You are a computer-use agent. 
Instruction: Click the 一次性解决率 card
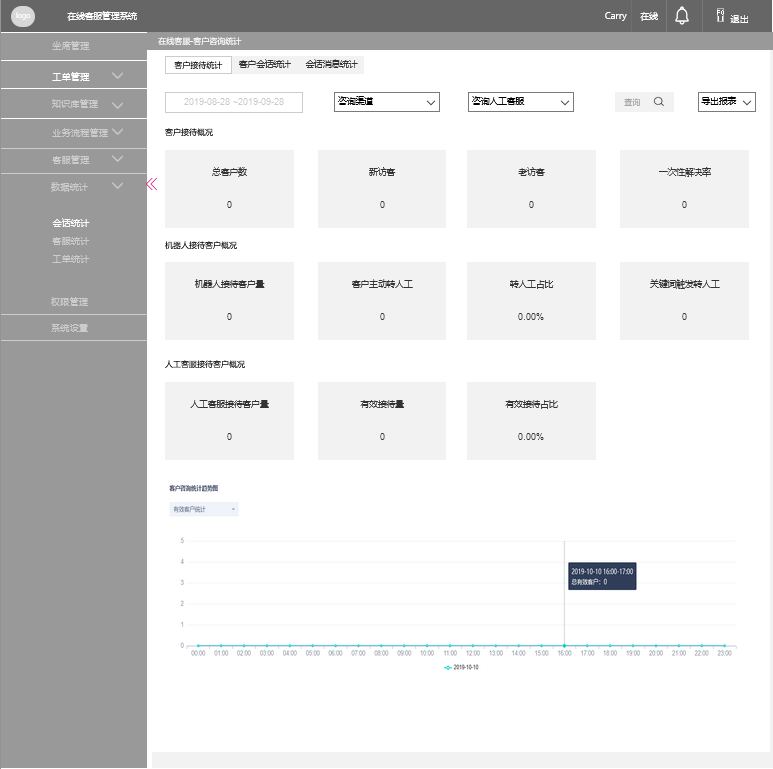pos(684,189)
